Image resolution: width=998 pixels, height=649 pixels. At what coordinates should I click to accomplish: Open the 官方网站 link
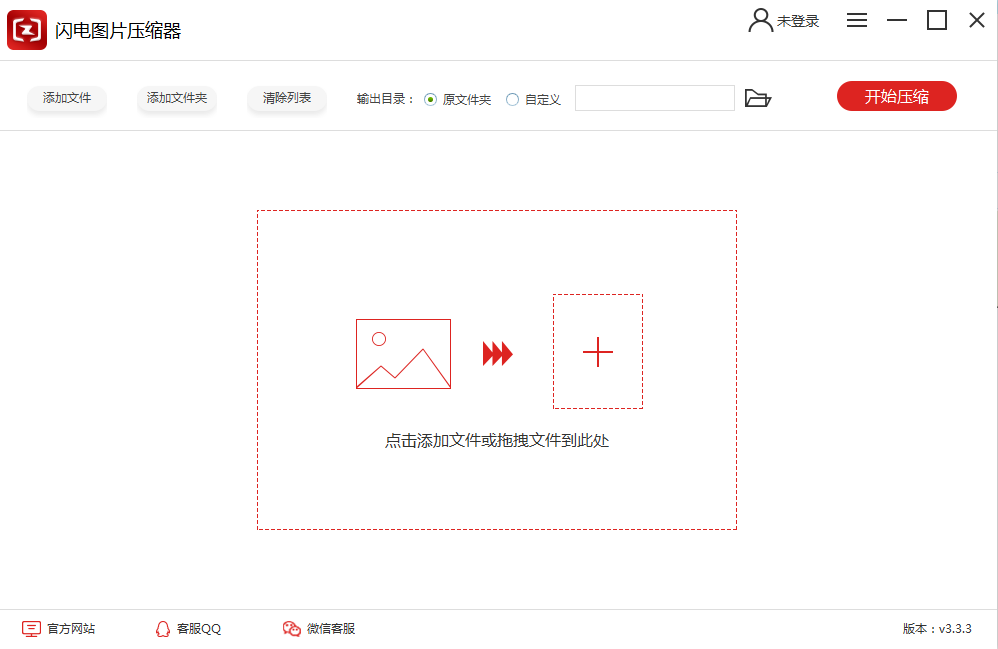59,629
